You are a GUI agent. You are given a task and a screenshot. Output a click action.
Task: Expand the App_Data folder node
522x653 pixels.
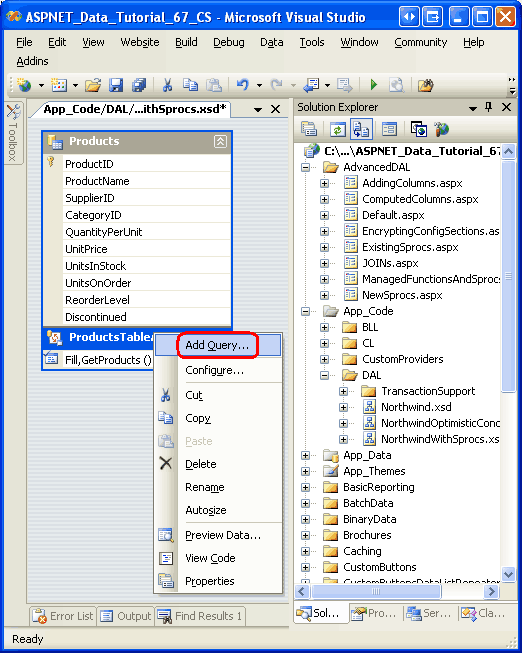(305, 456)
